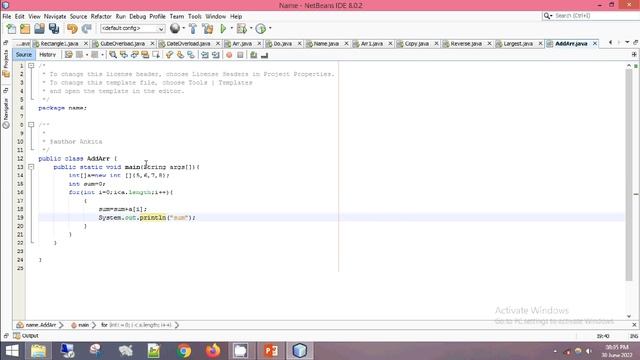This screenshot has height=360, width=640.
Task: Open the Profile Project dropdown arrow
Action: (x=270, y=28)
